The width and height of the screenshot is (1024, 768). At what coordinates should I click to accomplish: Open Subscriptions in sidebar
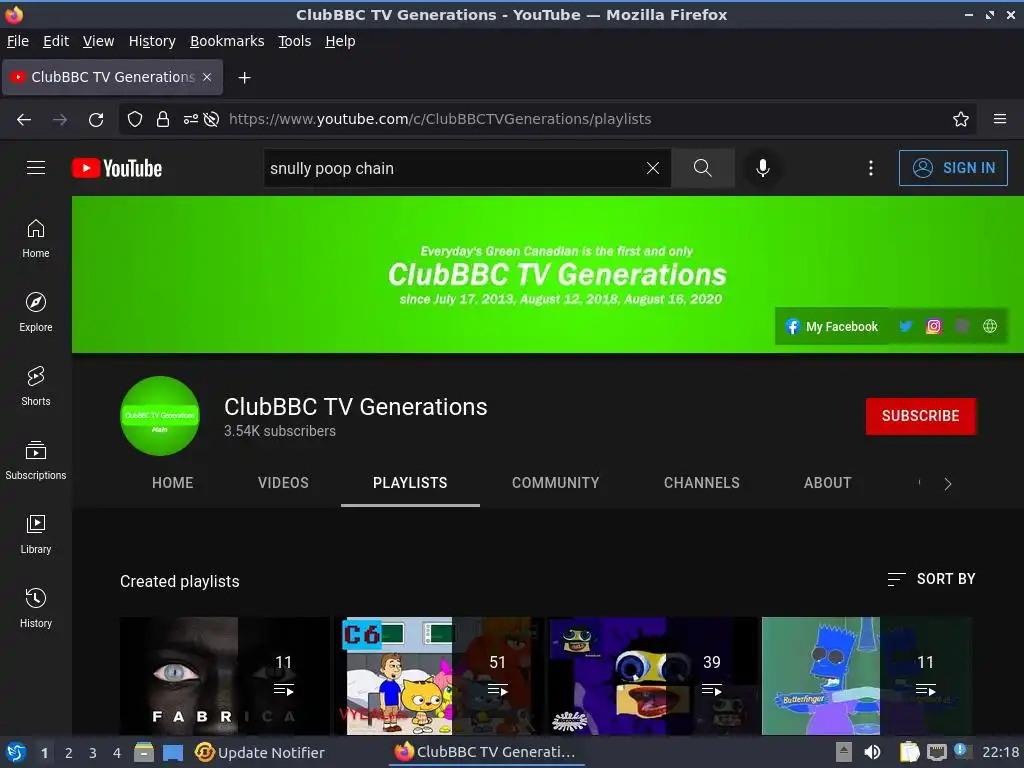(36, 460)
